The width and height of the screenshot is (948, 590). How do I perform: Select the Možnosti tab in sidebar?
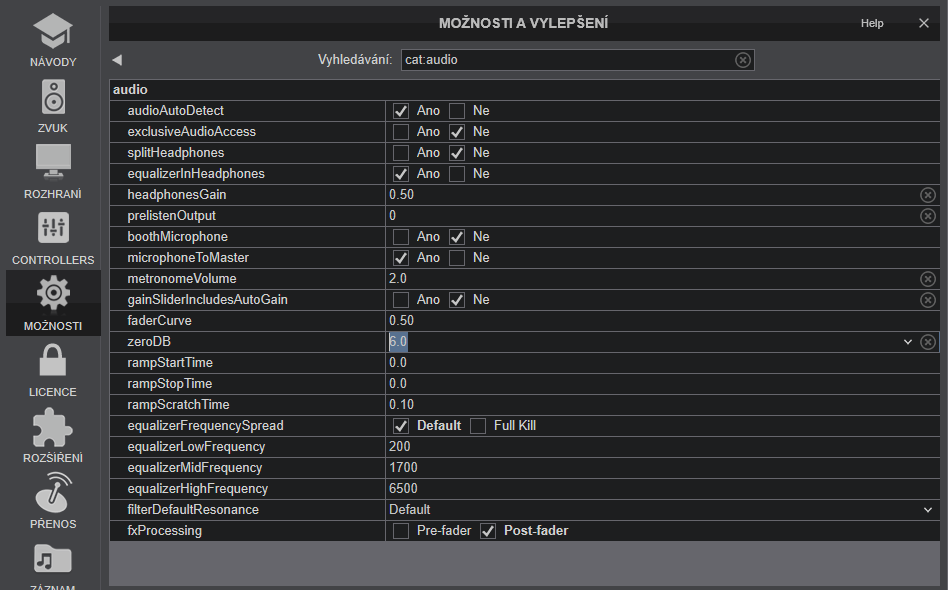coord(53,304)
